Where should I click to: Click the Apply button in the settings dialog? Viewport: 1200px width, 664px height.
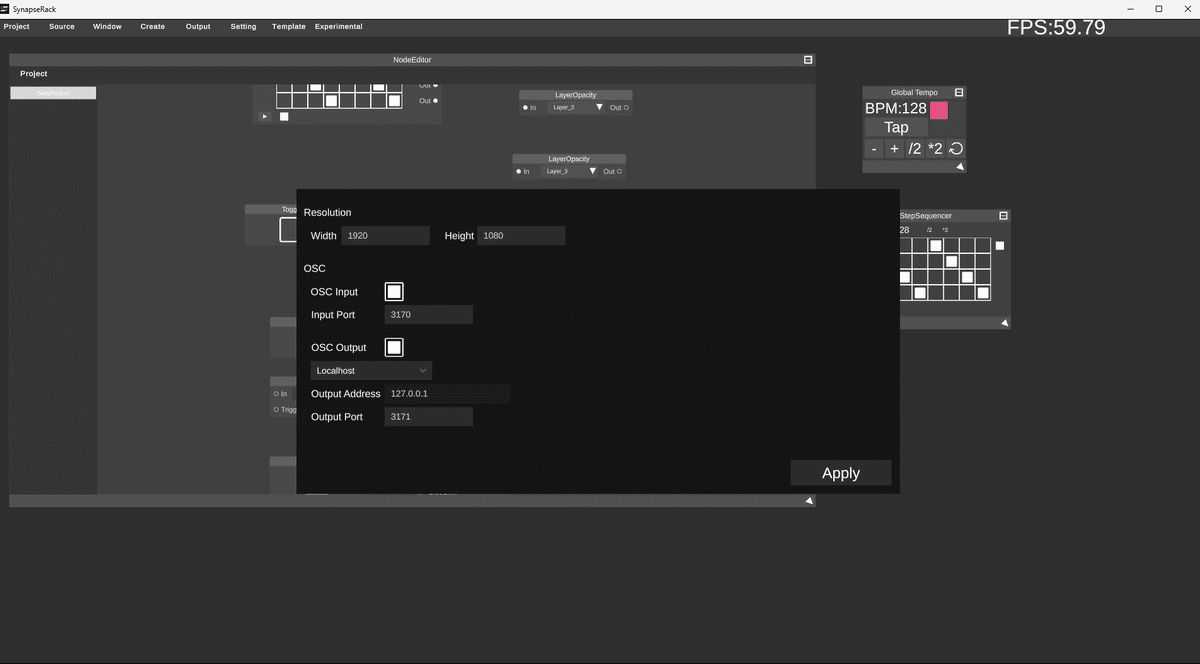pos(840,472)
